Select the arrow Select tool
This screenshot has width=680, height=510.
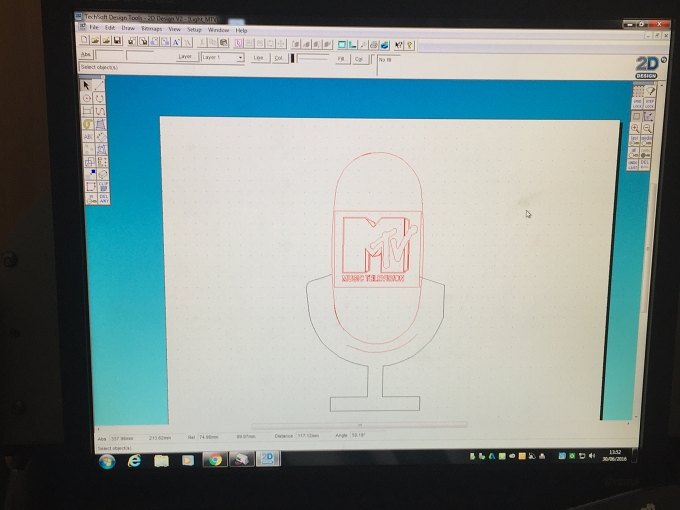(x=86, y=85)
